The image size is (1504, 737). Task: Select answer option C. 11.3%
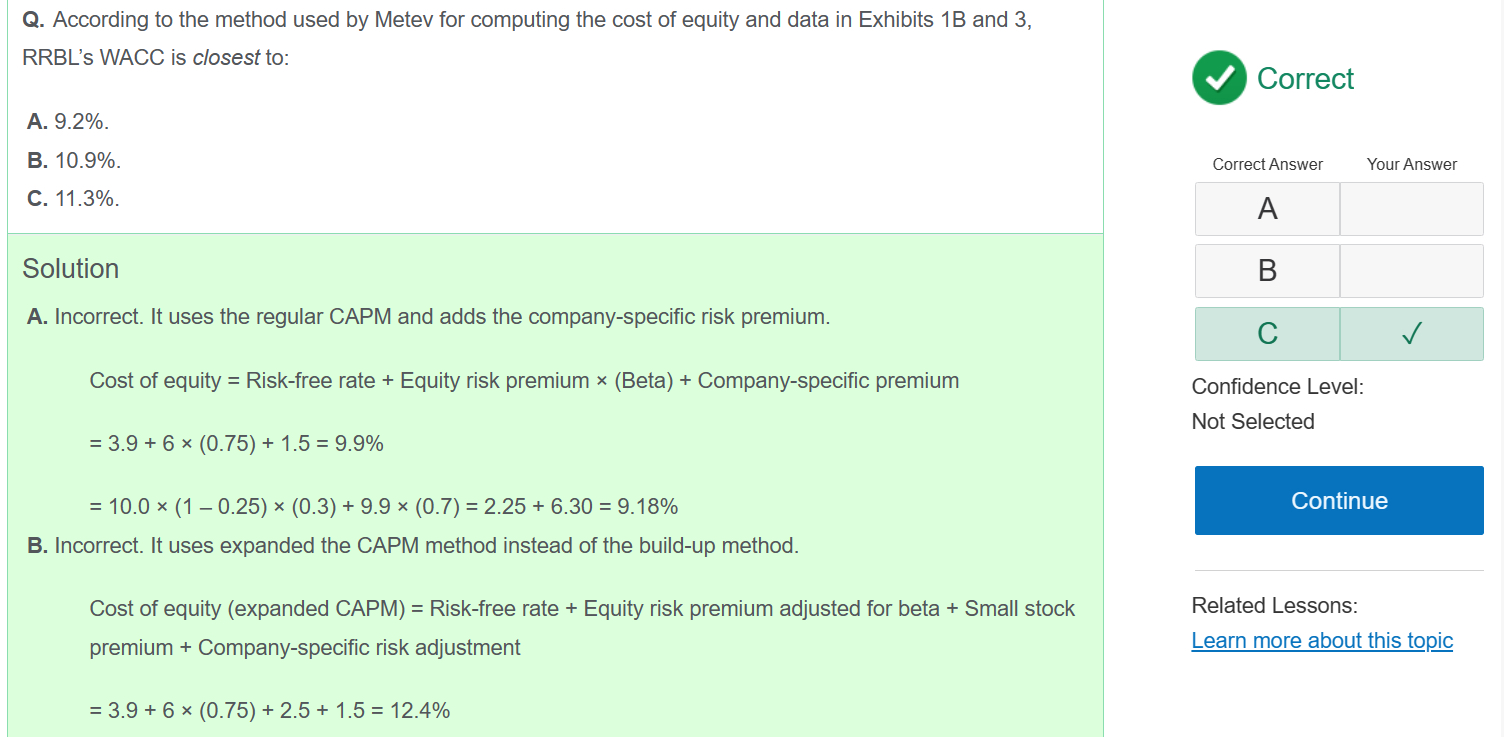73,198
